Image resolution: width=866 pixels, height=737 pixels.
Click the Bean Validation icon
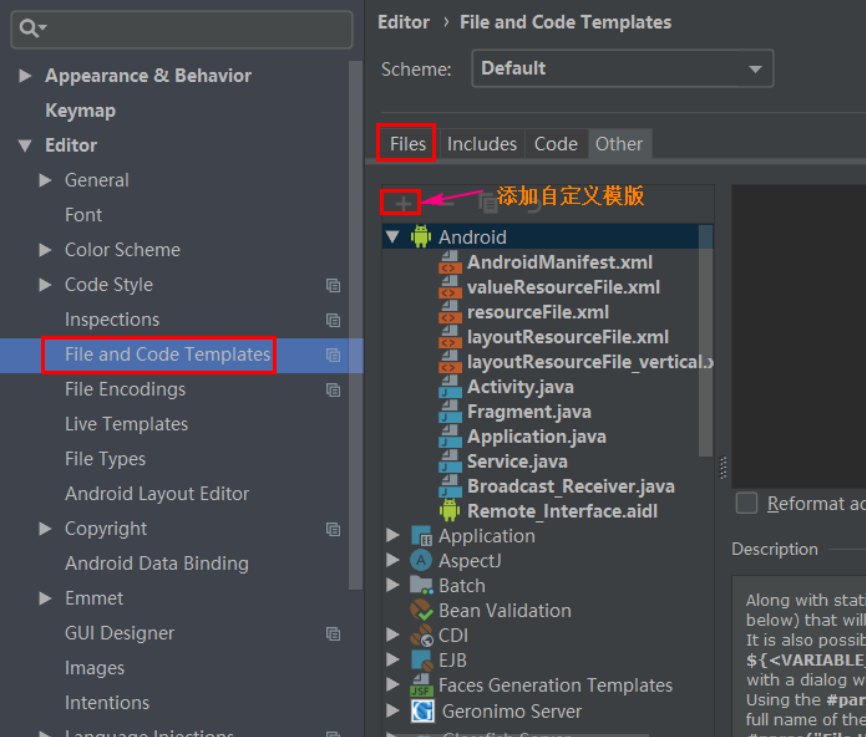421,610
